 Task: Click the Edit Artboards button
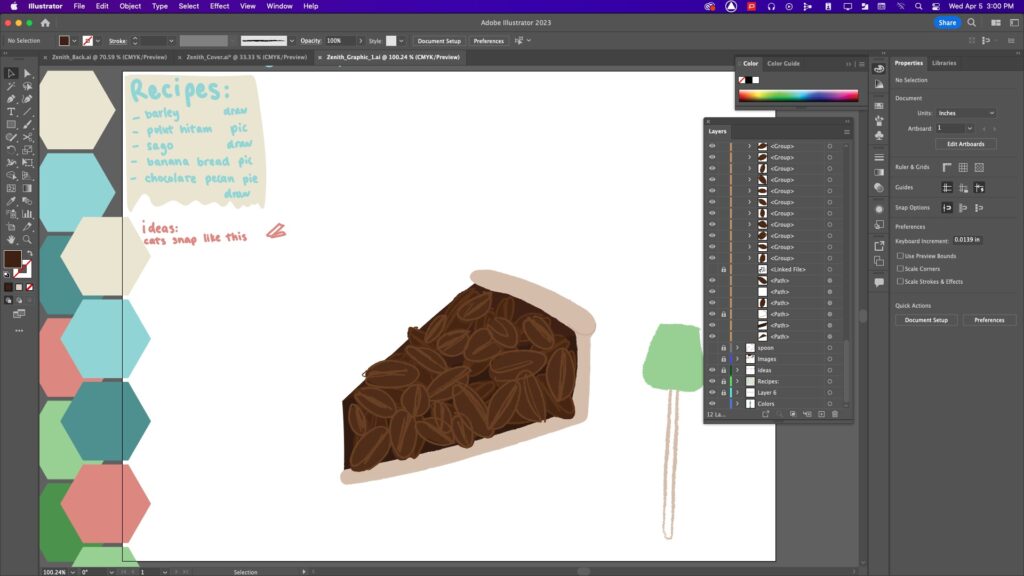(x=965, y=144)
